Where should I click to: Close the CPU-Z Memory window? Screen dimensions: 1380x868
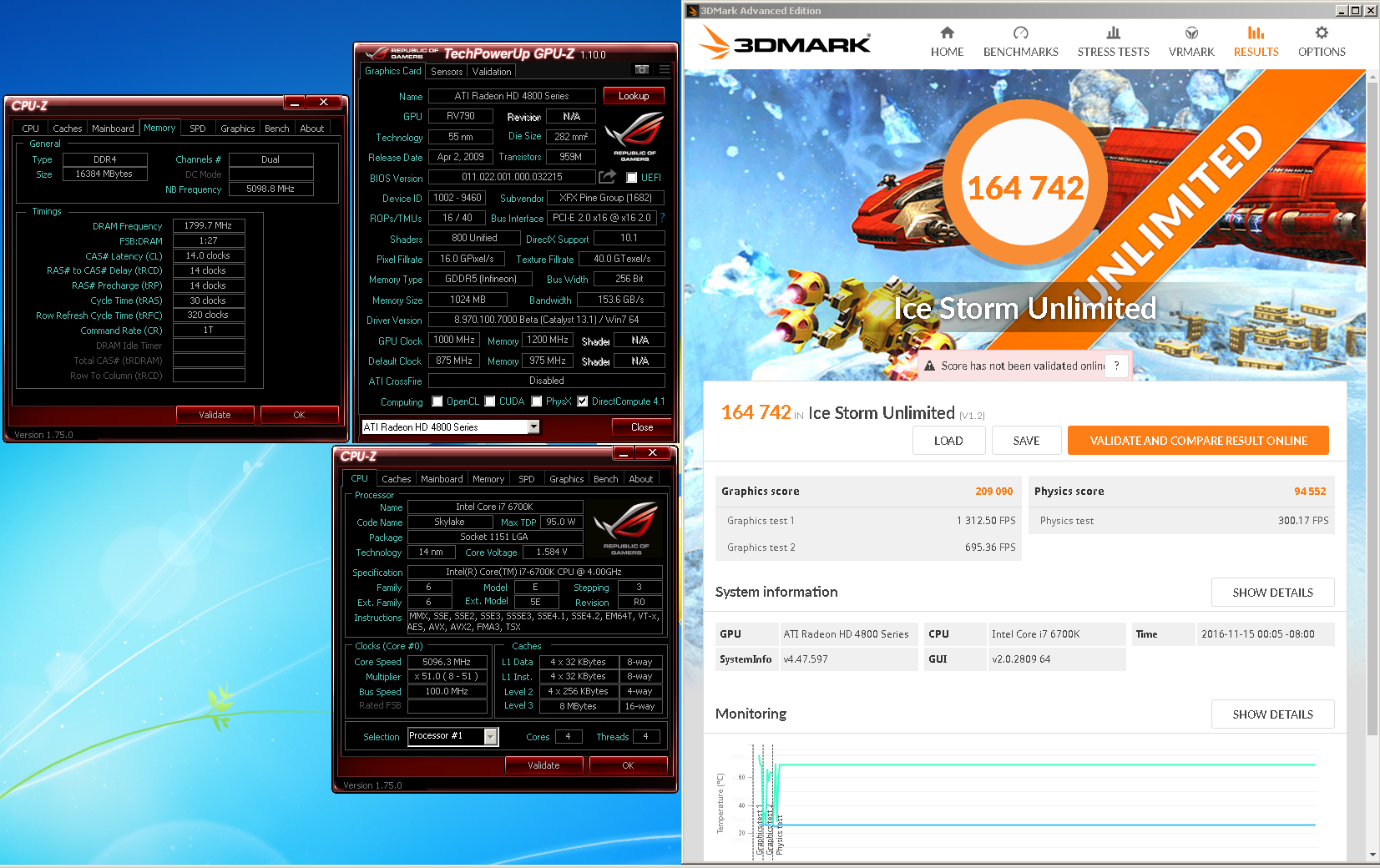[323, 103]
